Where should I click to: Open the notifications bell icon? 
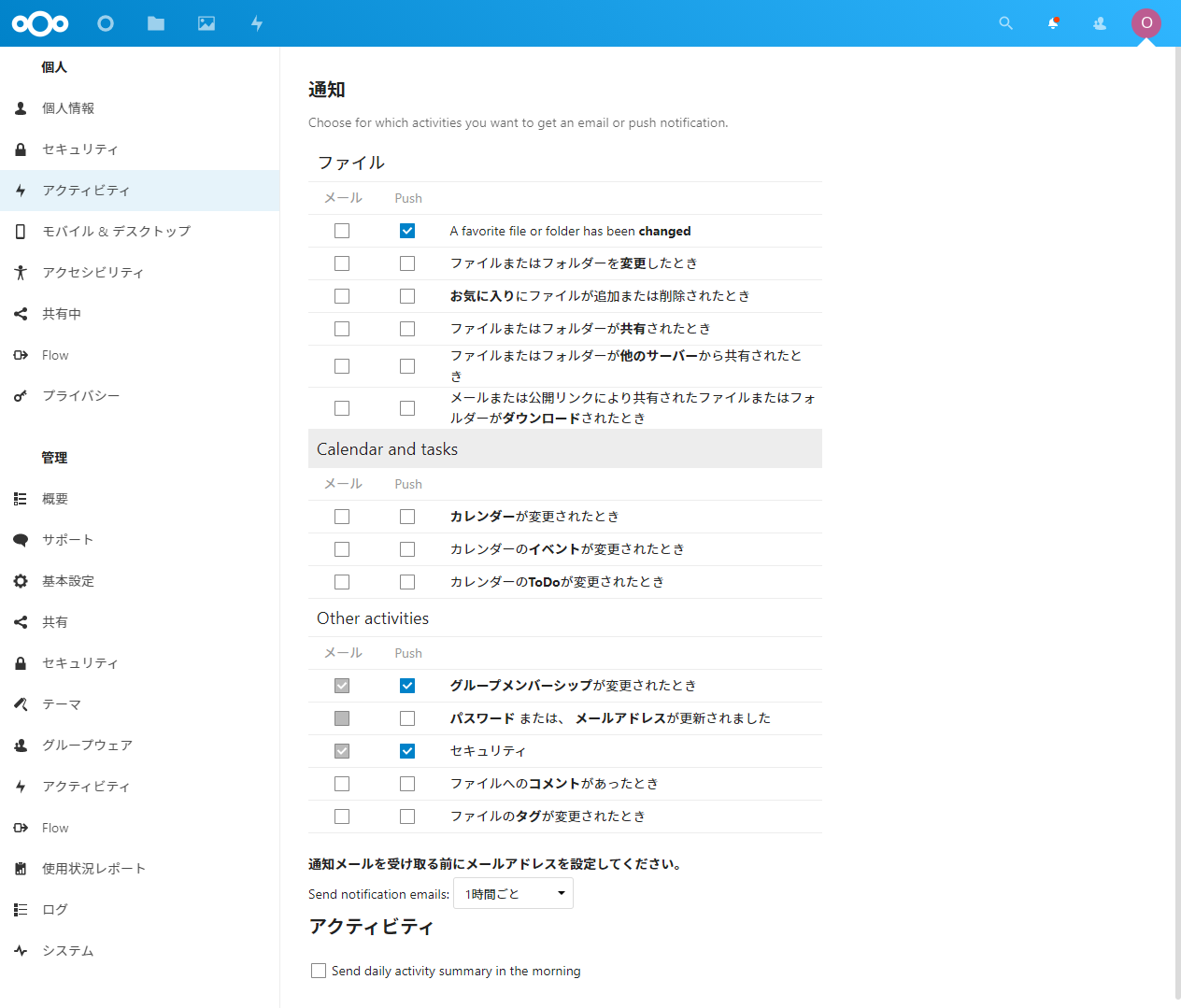1053,23
